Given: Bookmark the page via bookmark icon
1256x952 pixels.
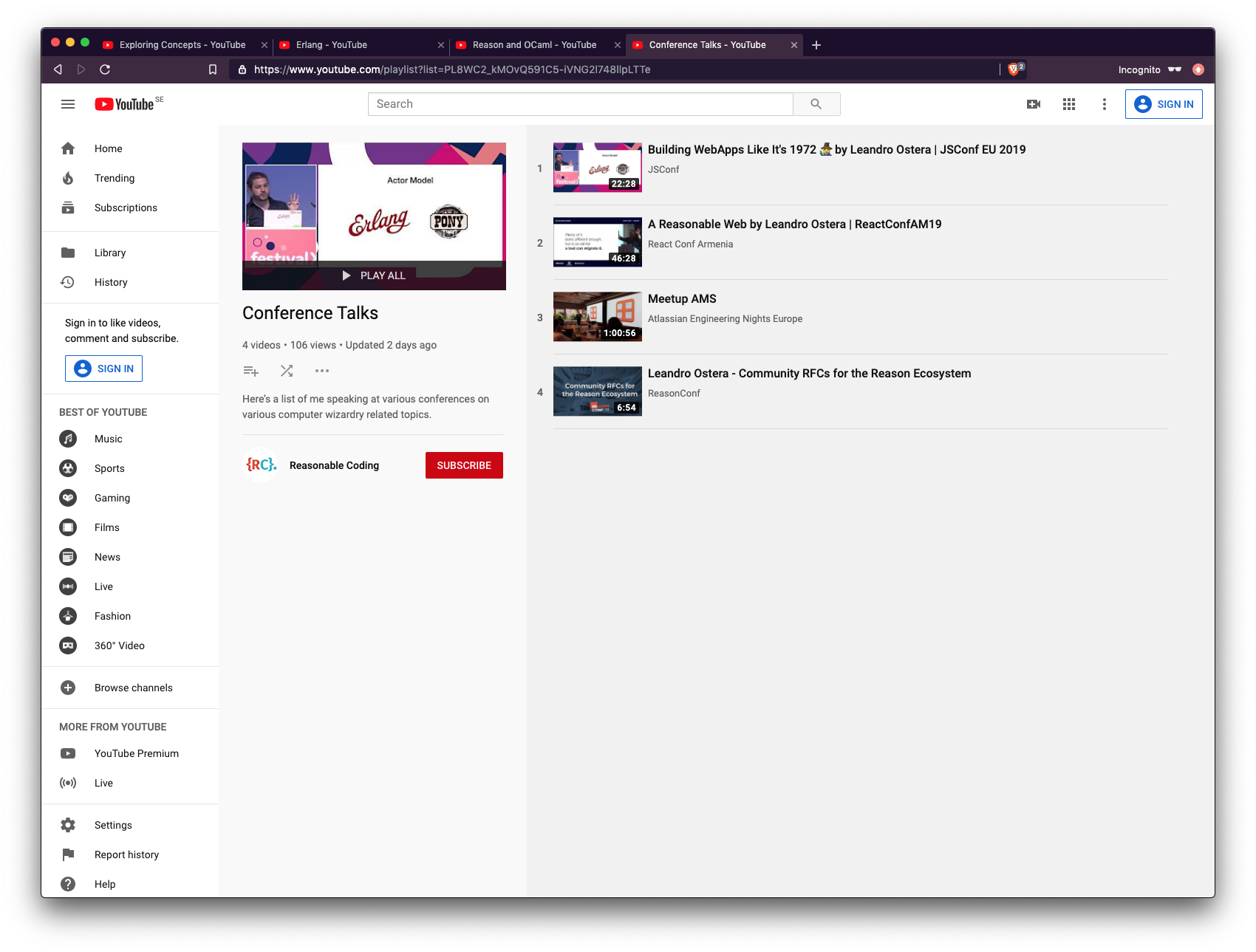Looking at the screenshot, I should 213,69.
